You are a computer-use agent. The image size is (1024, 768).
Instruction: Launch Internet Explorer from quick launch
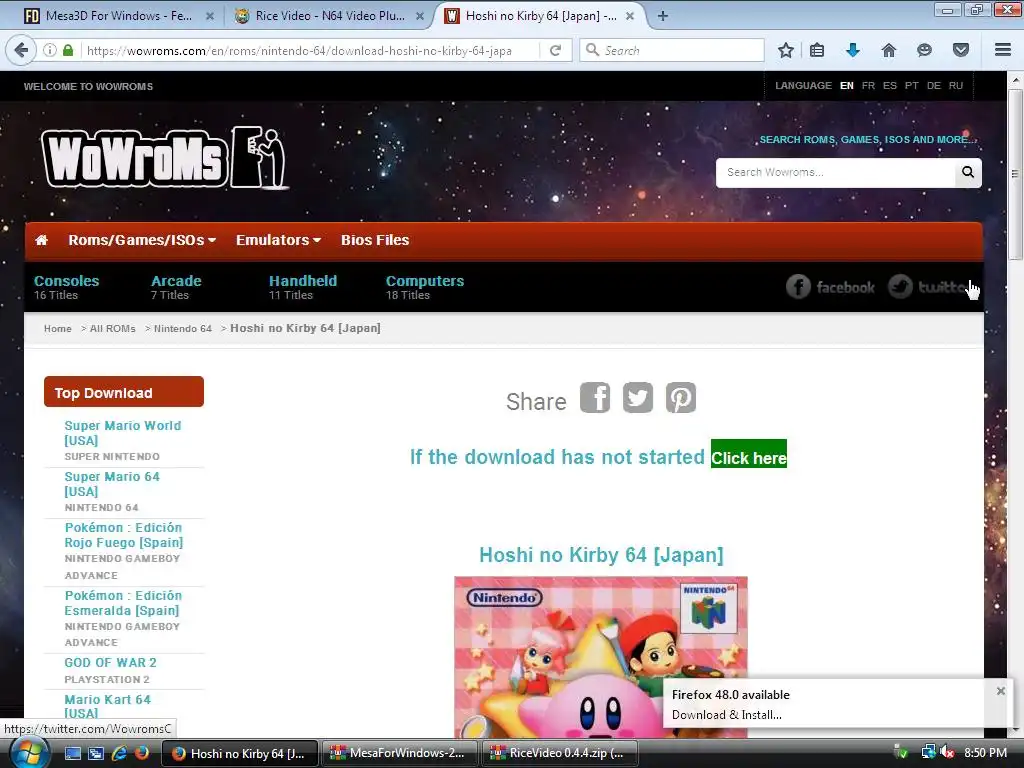click(119, 753)
